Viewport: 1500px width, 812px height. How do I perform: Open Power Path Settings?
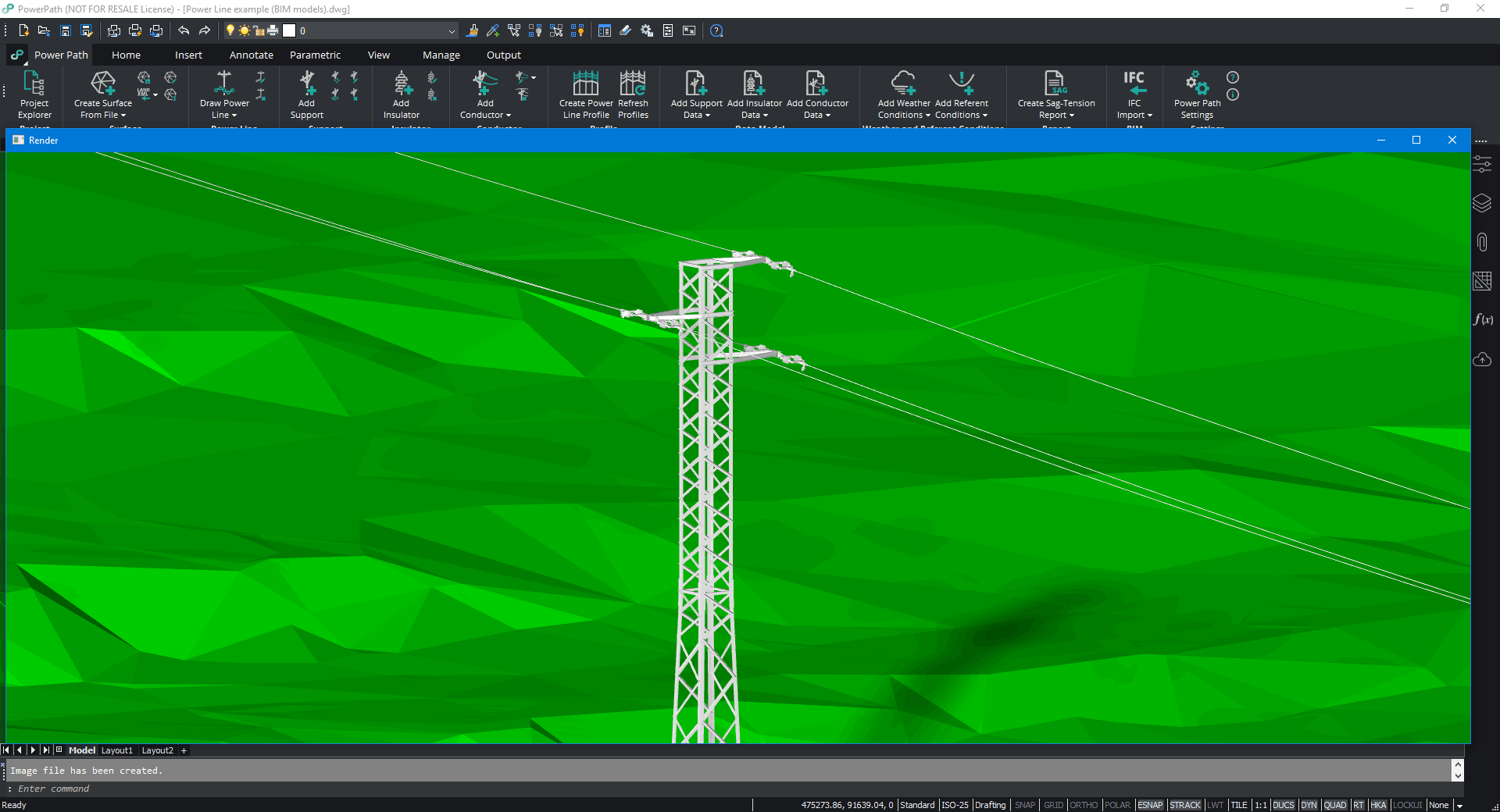tap(1195, 95)
